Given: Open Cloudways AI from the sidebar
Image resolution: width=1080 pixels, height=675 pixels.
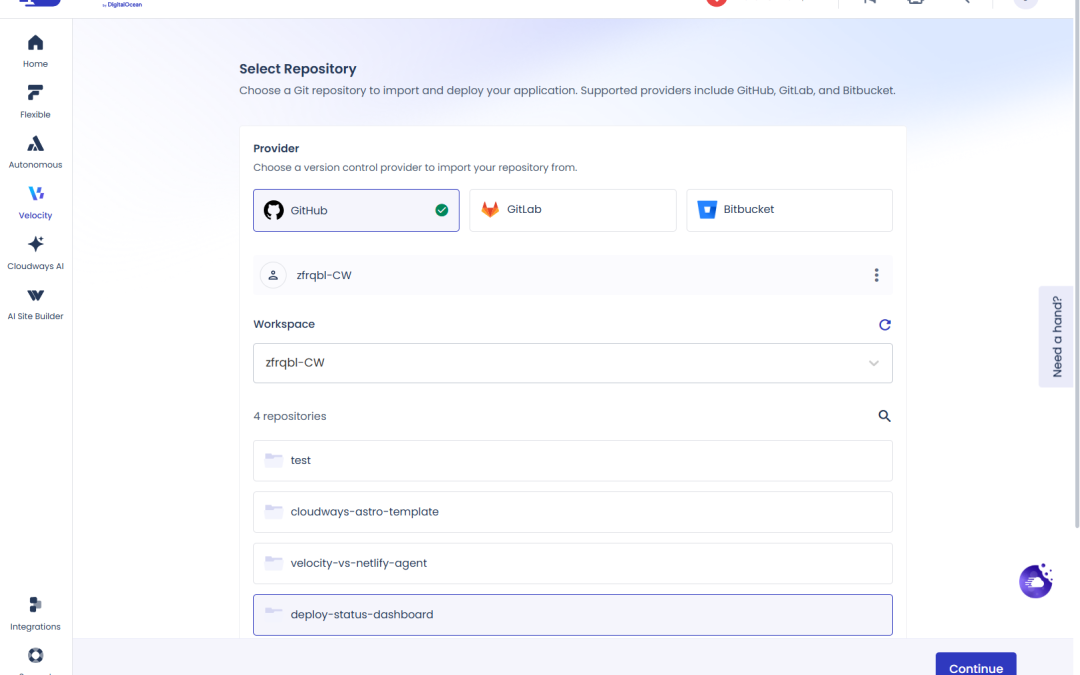Looking at the screenshot, I should click(35, 253).
